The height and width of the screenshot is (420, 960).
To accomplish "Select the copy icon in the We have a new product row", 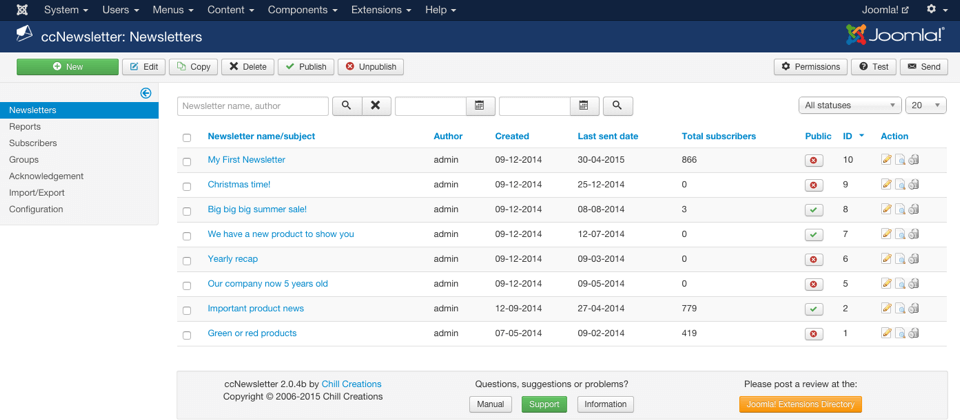I will 913,234.
